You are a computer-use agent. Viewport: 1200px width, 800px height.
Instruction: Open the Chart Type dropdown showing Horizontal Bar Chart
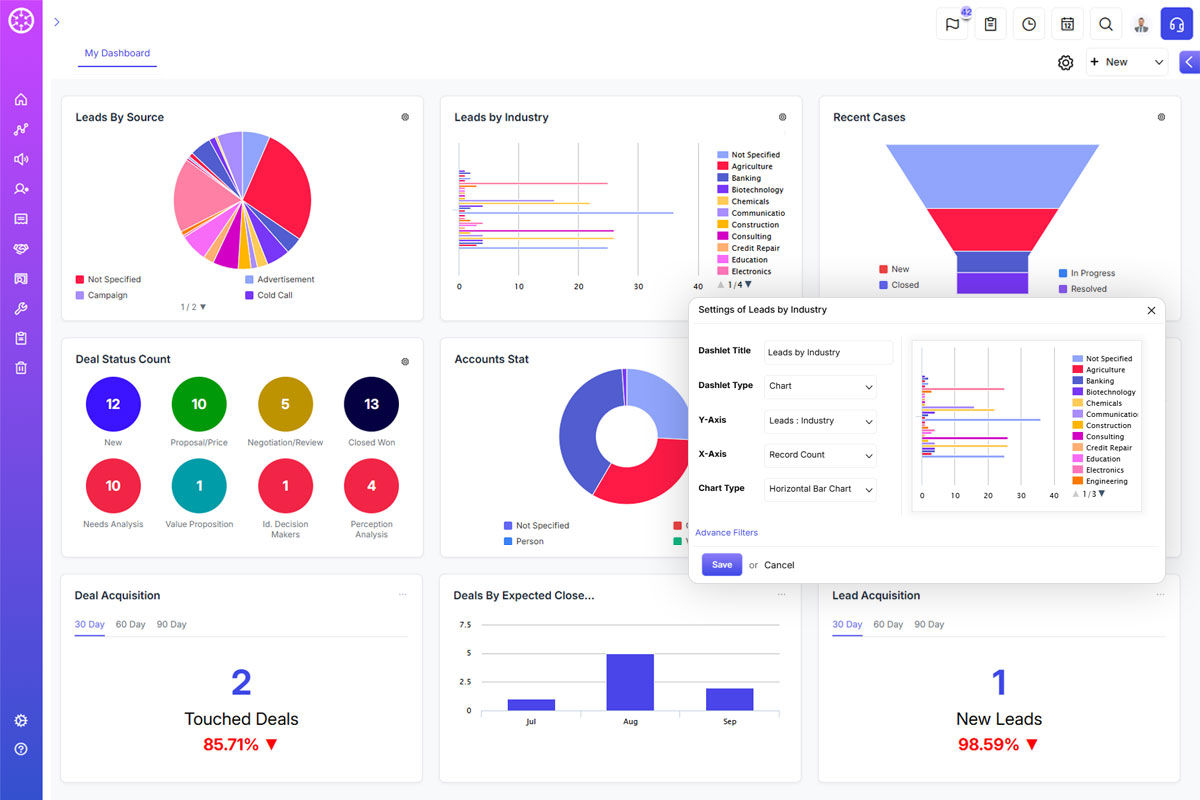[820, 489]
